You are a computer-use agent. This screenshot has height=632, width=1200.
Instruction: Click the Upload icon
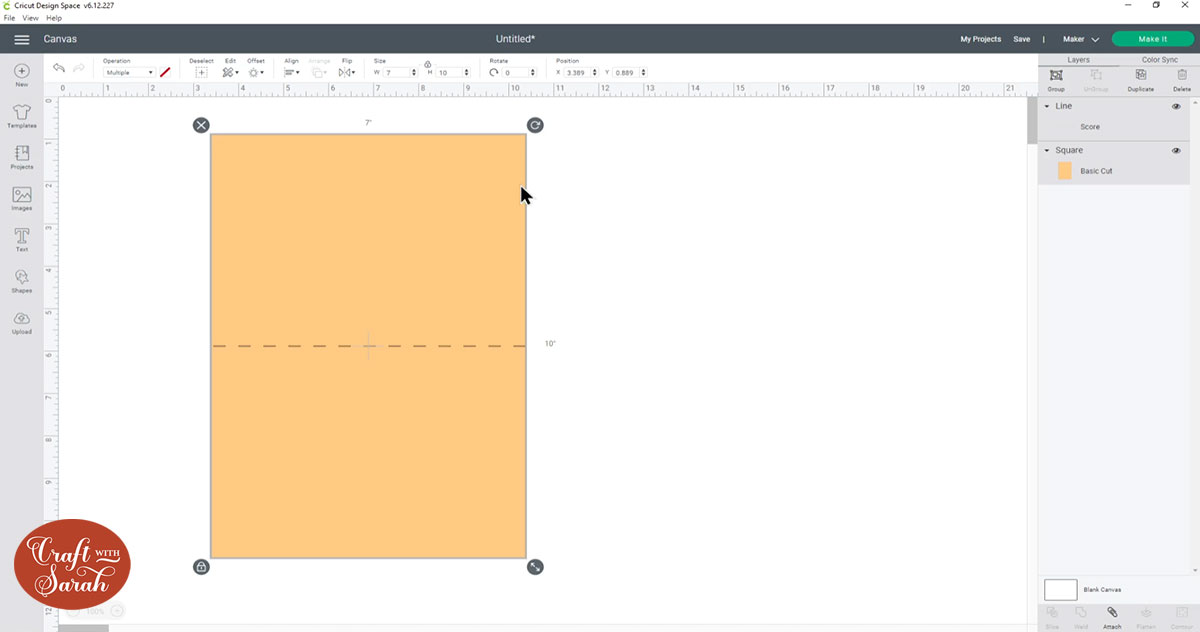click(x=20, y=319)
